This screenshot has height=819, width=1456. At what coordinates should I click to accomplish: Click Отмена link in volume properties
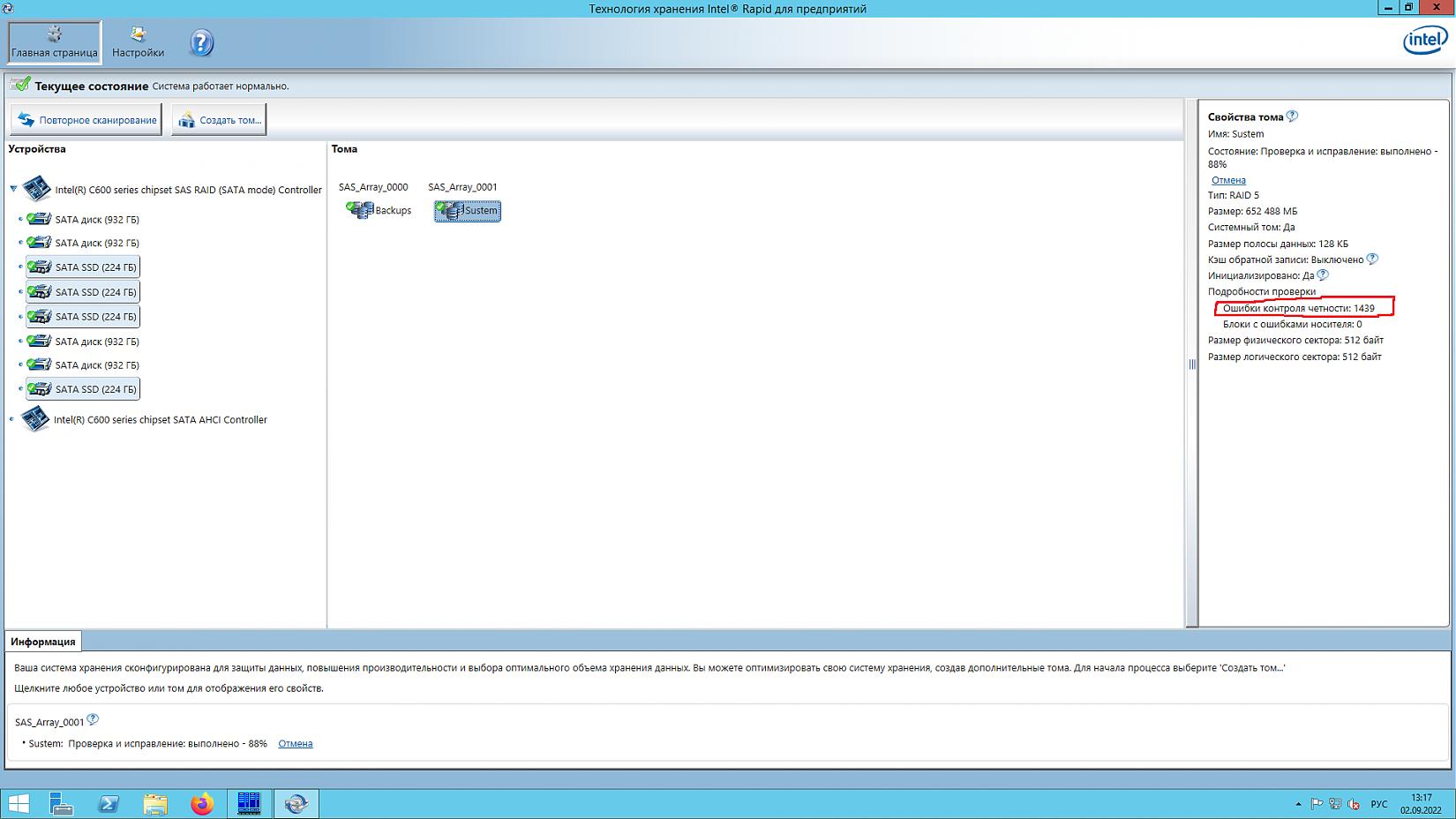(1228, 180)
